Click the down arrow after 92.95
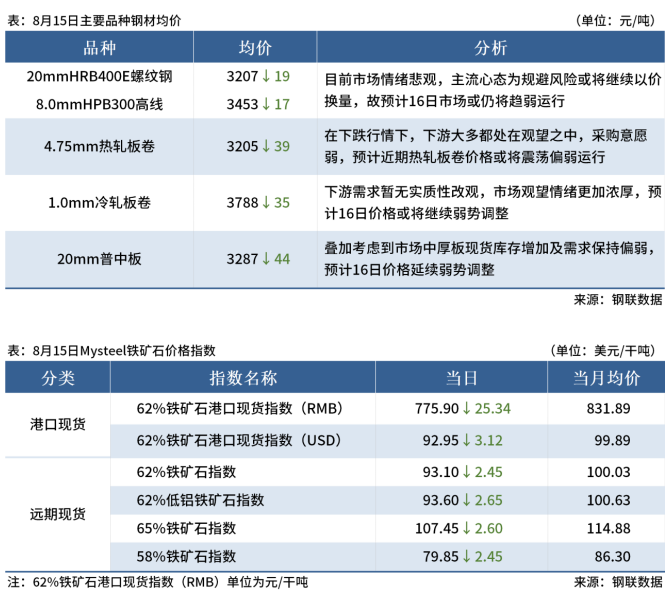This screenshot has width=671, height=597. 468,440
